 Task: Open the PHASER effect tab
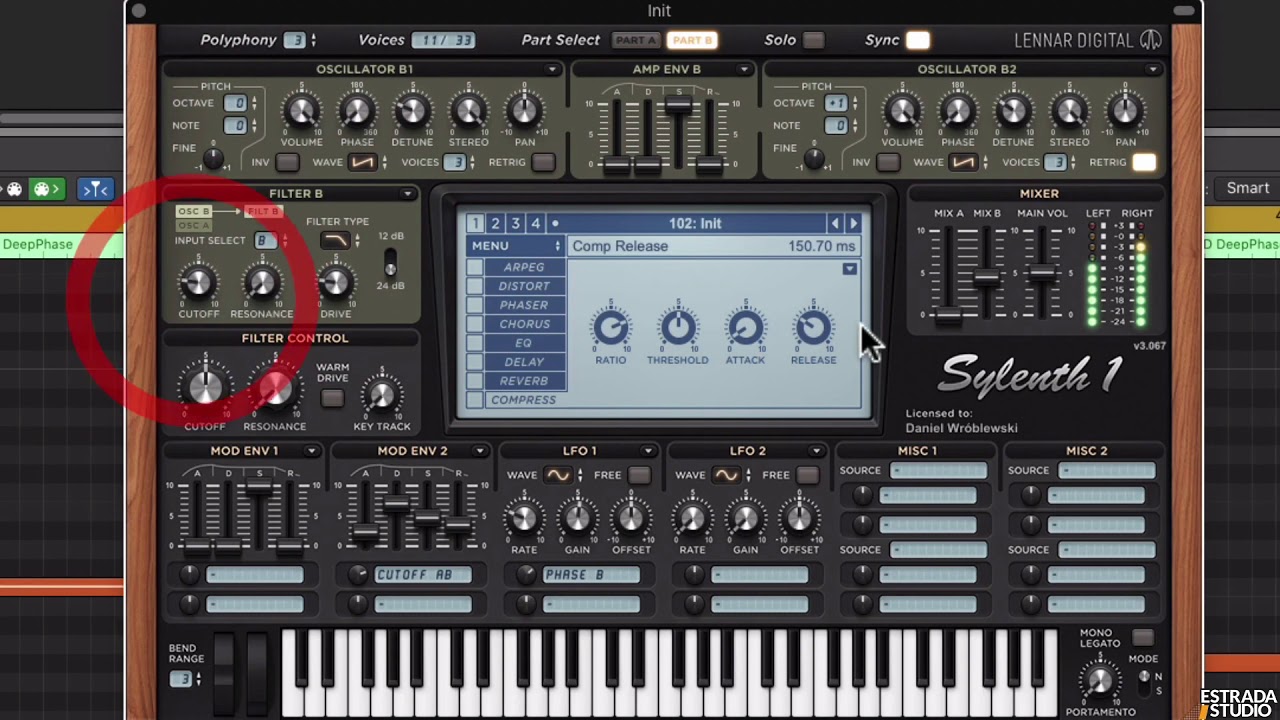tap(524, 305)
